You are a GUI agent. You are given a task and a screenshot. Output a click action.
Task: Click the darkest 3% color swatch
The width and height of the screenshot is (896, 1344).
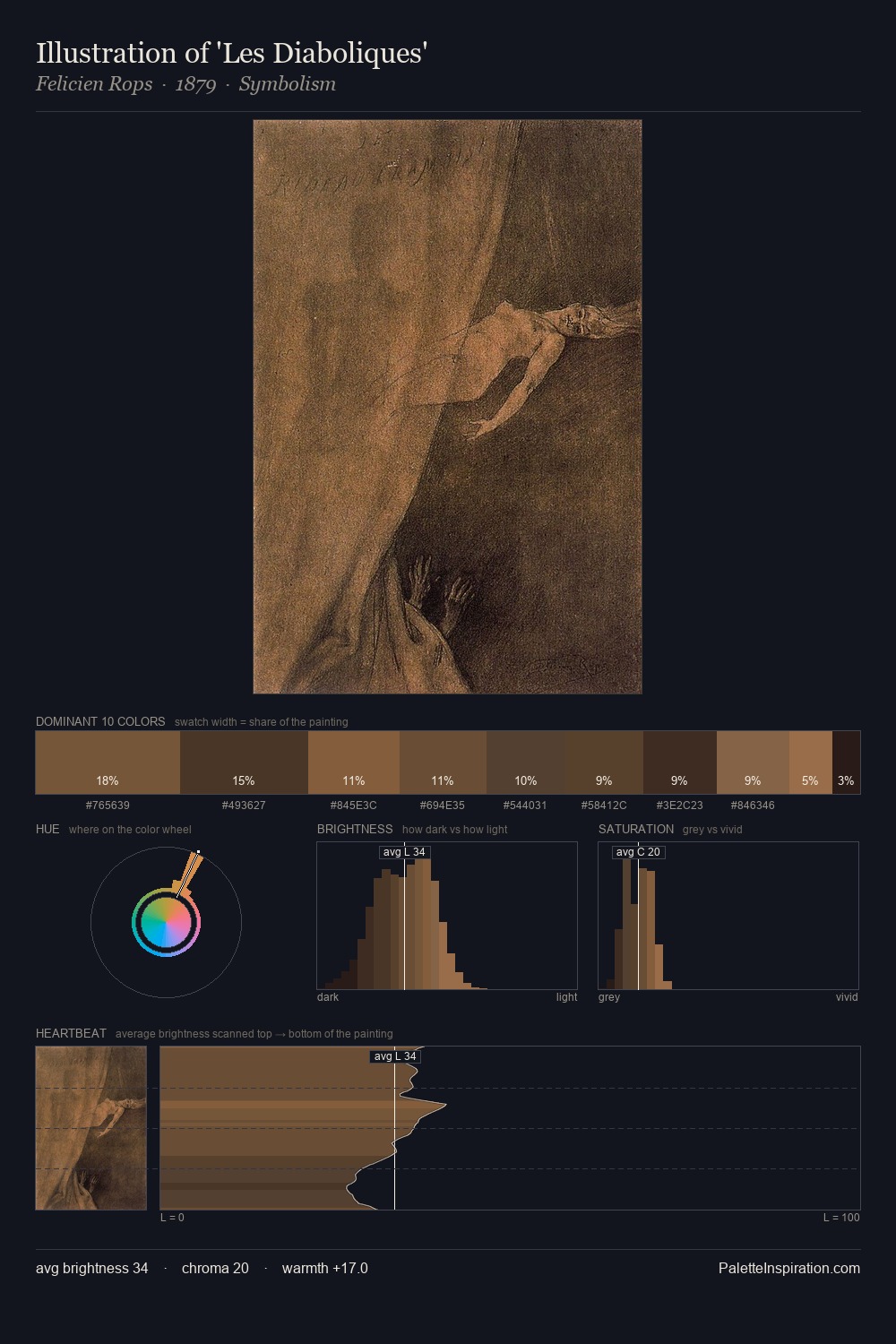point(846,762)
